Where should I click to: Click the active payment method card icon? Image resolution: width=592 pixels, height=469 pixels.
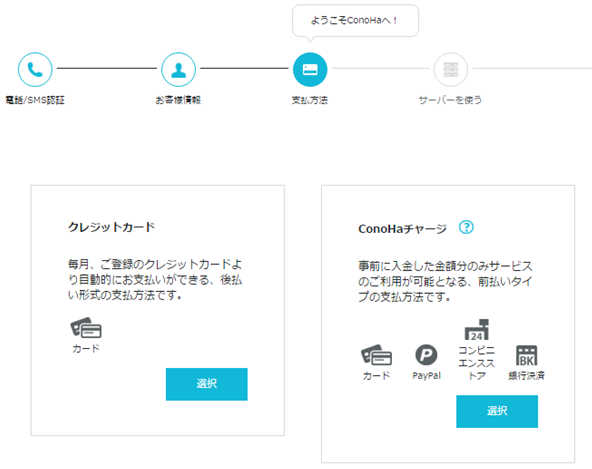pos(310,69)
